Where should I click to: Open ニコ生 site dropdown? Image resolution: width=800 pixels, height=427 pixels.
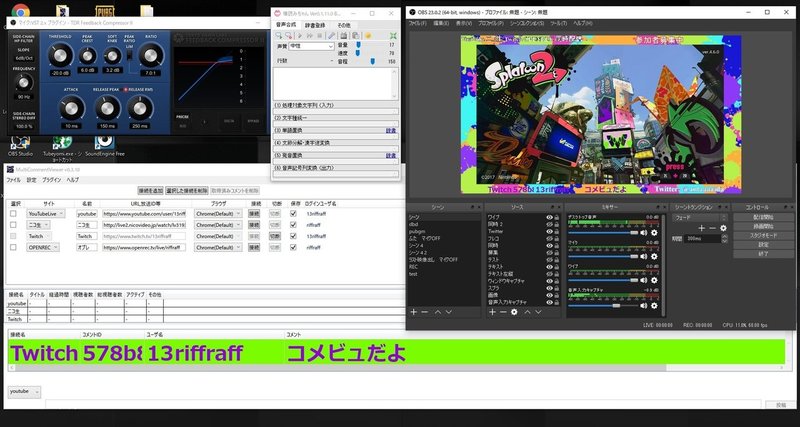tap(39, 225)
